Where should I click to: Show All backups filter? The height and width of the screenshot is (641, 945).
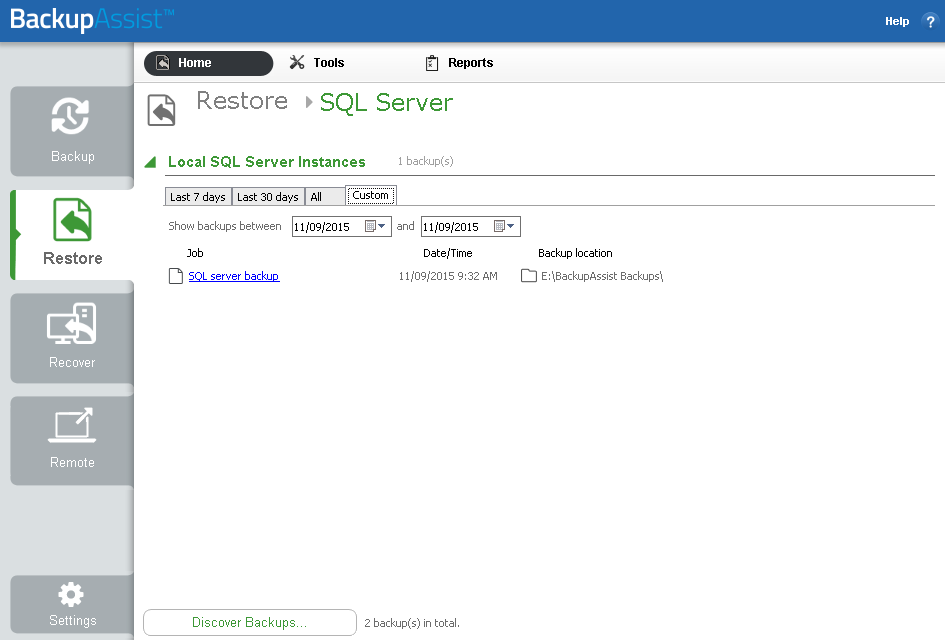pos(324,196)
